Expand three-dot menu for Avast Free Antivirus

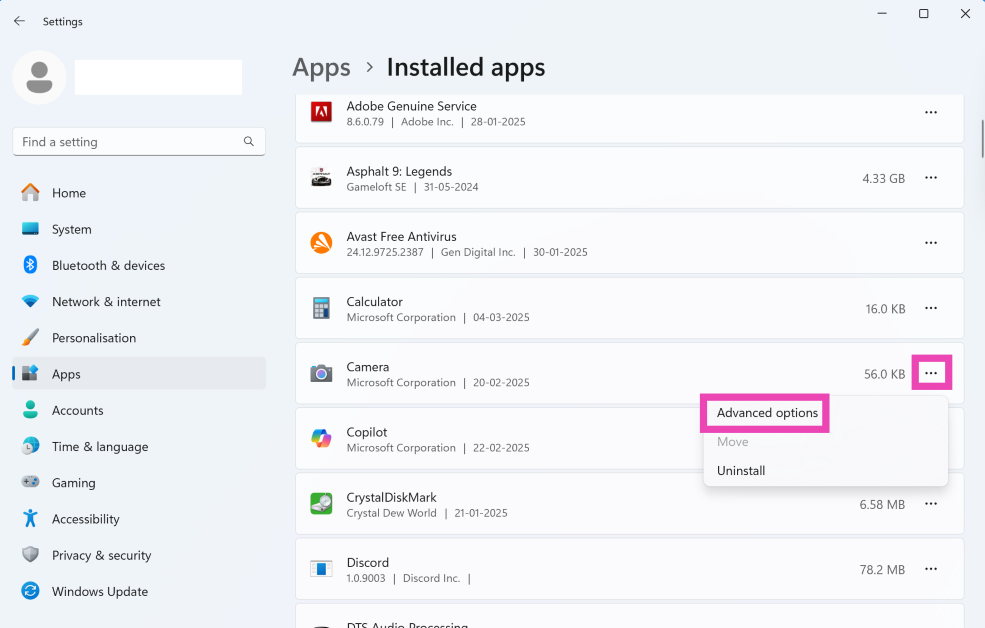tap(930, 243)
